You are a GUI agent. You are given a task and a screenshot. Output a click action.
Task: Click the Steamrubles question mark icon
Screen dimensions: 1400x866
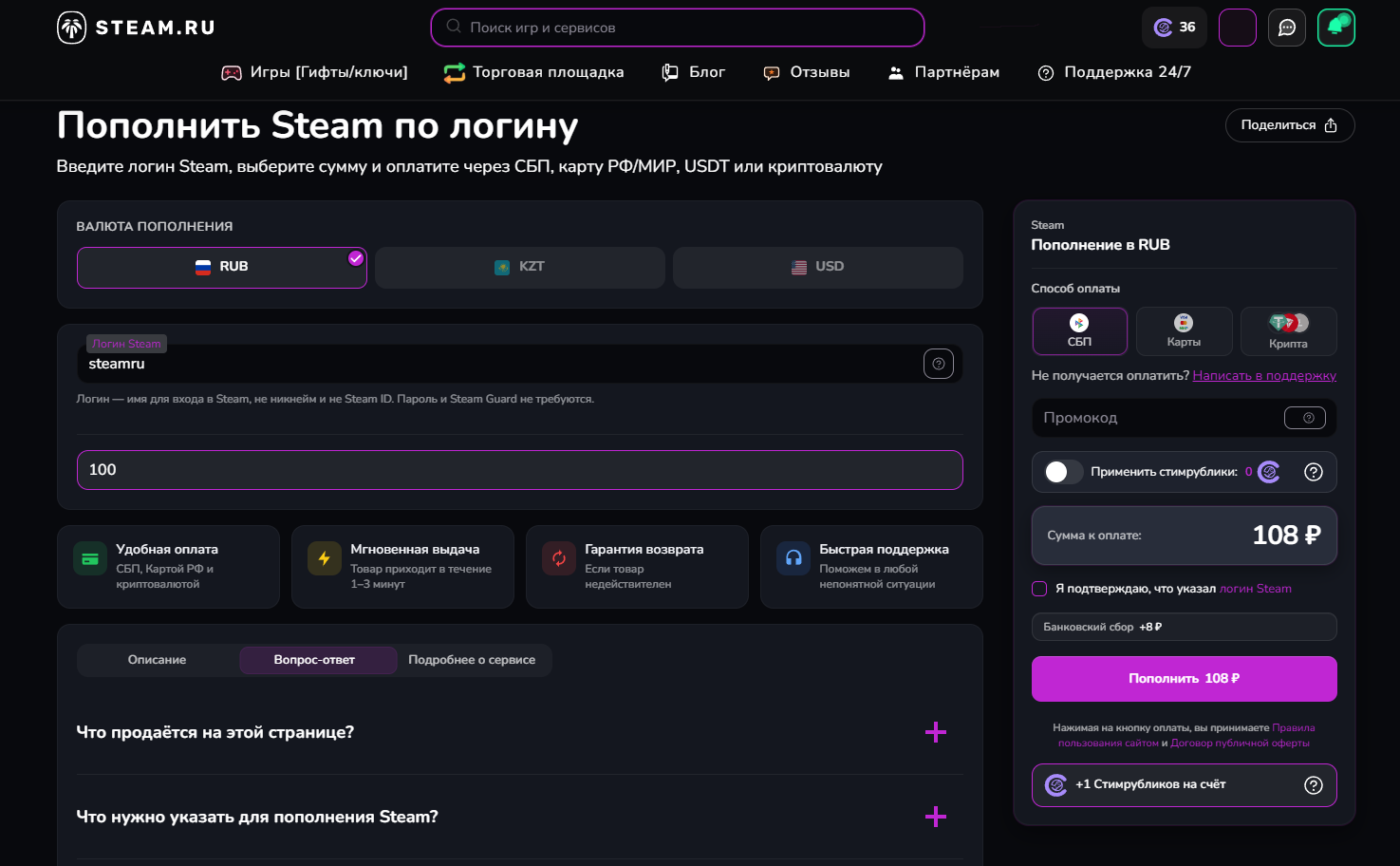tap(1314, 472)
